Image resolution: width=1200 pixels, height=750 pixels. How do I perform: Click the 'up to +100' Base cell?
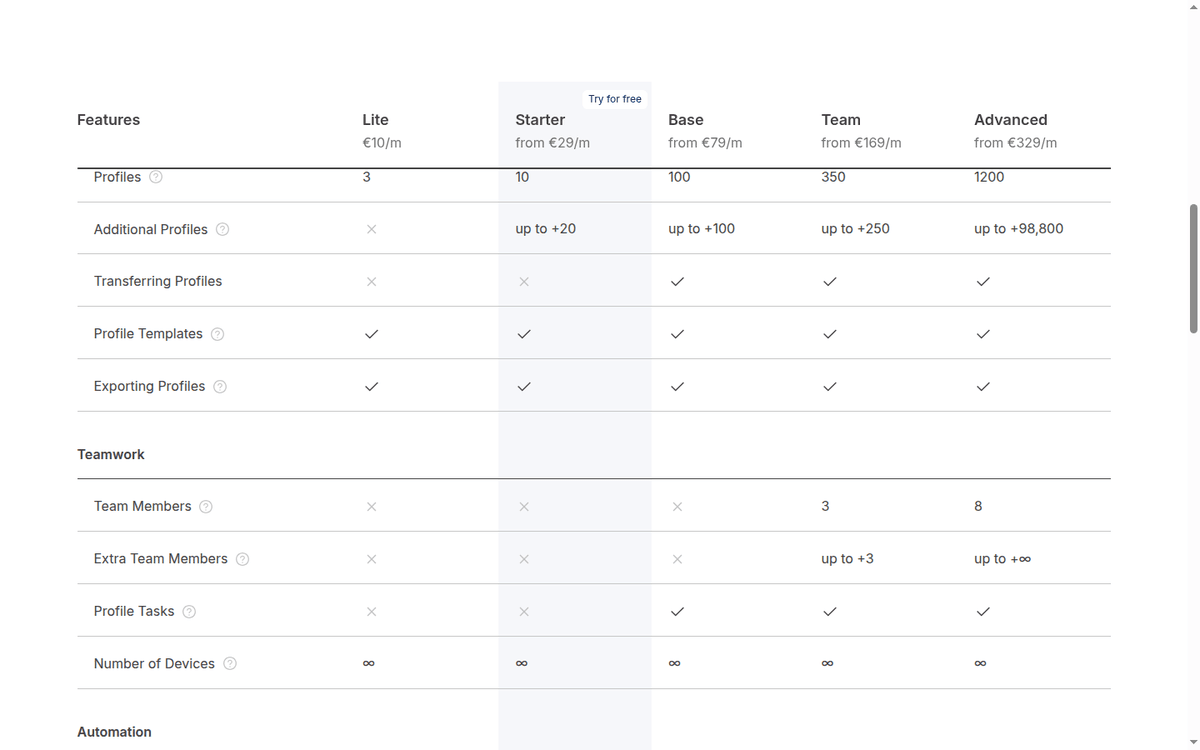(x=702, y=229)
